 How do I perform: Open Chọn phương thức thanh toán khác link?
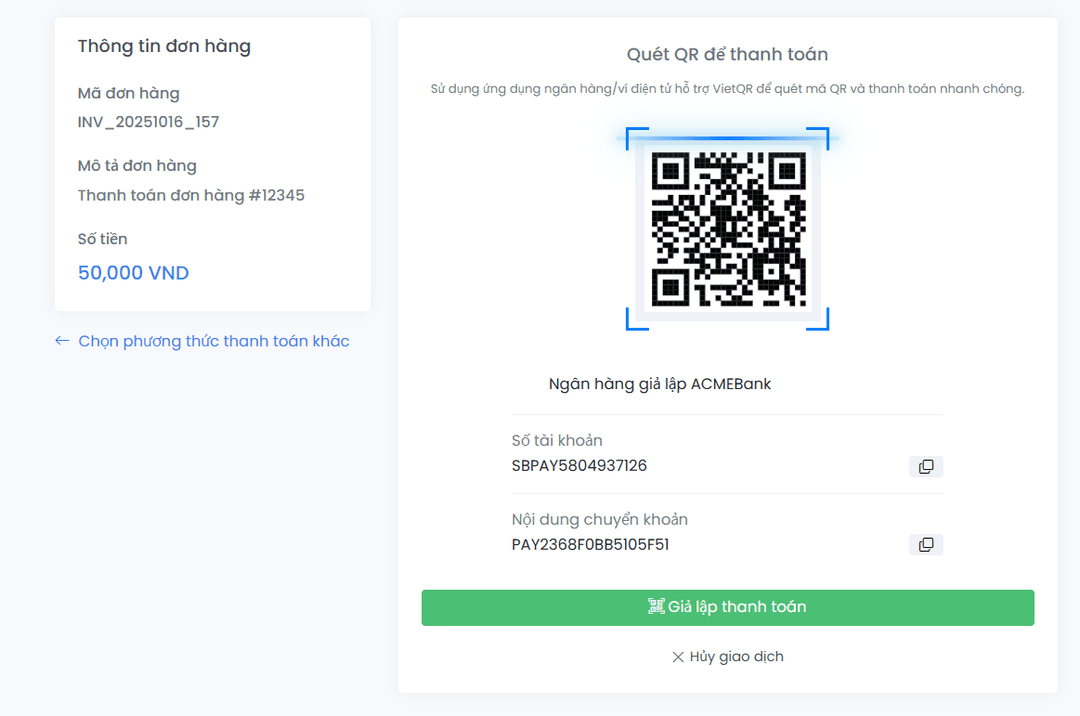(x=213, y=341)
